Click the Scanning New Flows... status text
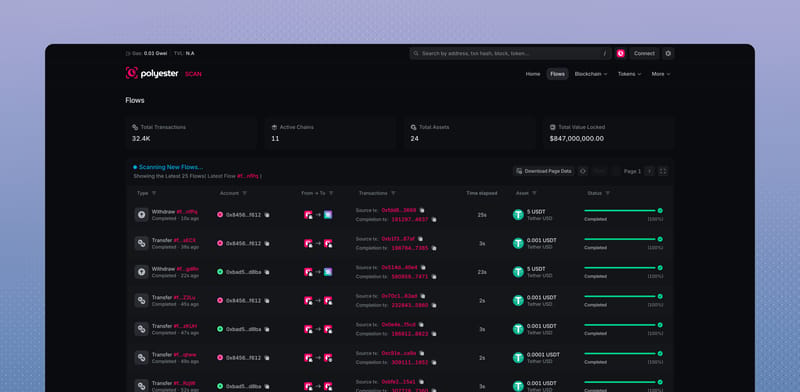 (170, 167)
